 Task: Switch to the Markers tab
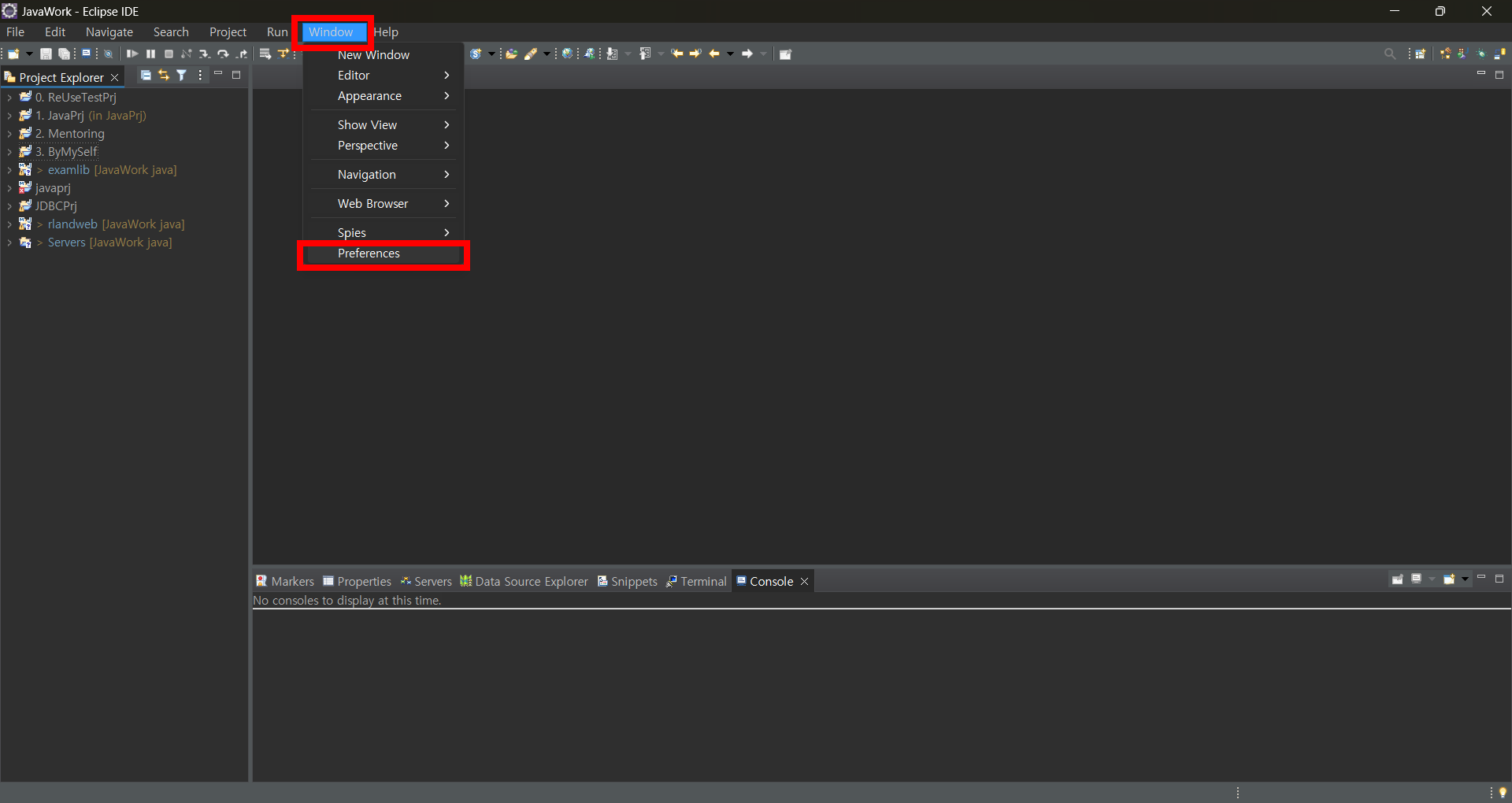click(x=285, y=581)
